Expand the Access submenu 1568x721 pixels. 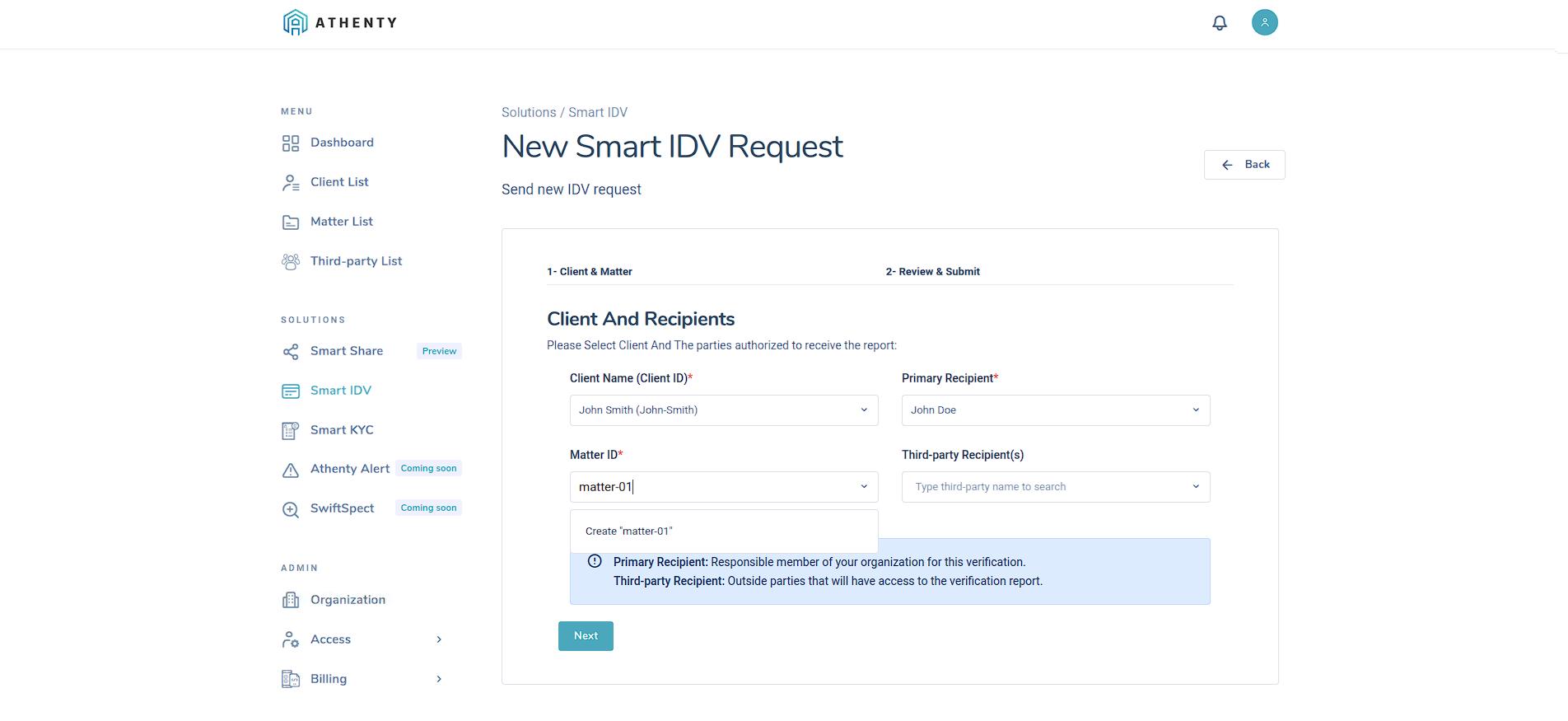[362, 639]
